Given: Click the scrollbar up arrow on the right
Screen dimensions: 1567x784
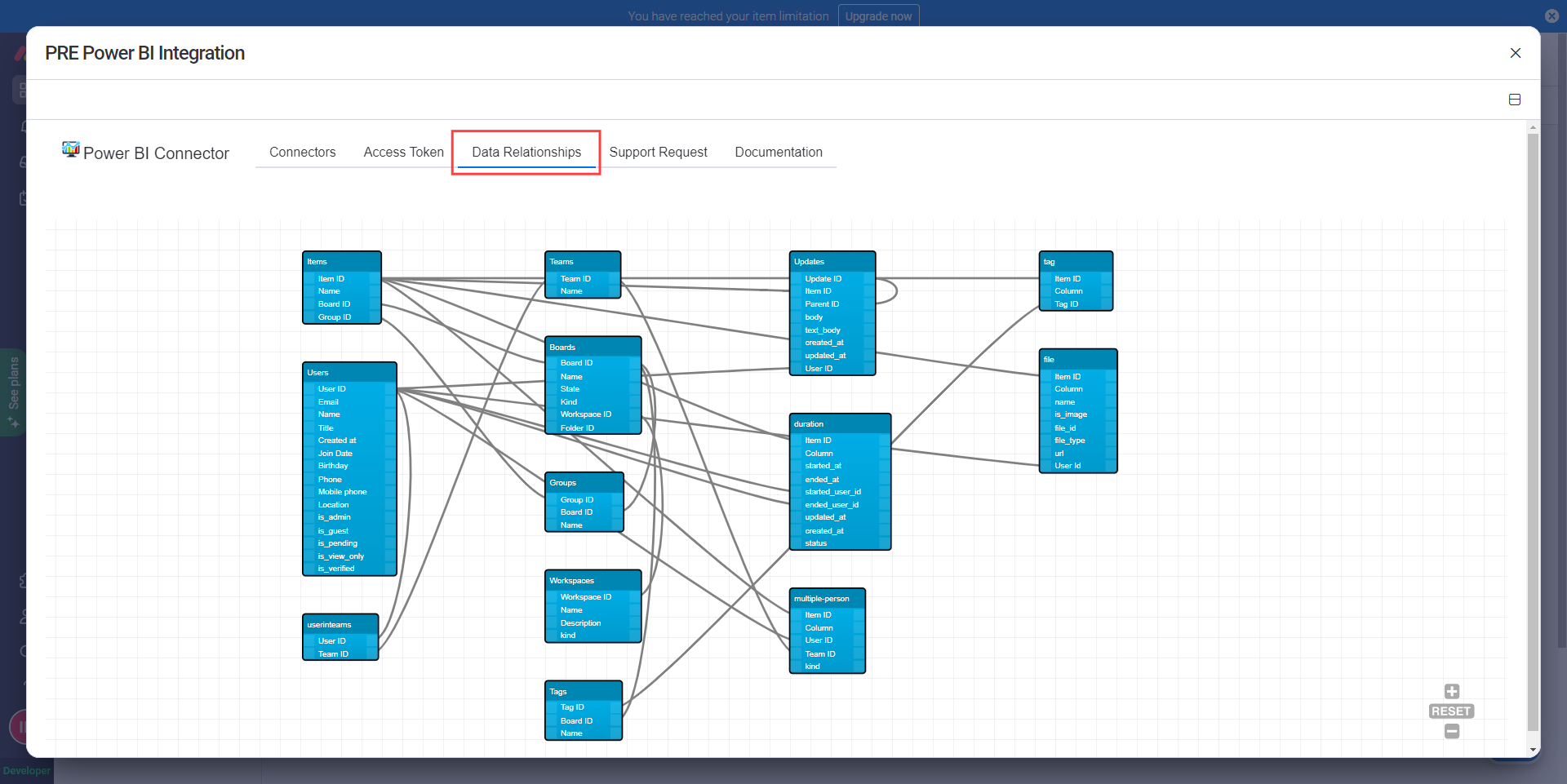Looking at the screenshot, I should pos(1533,127).
